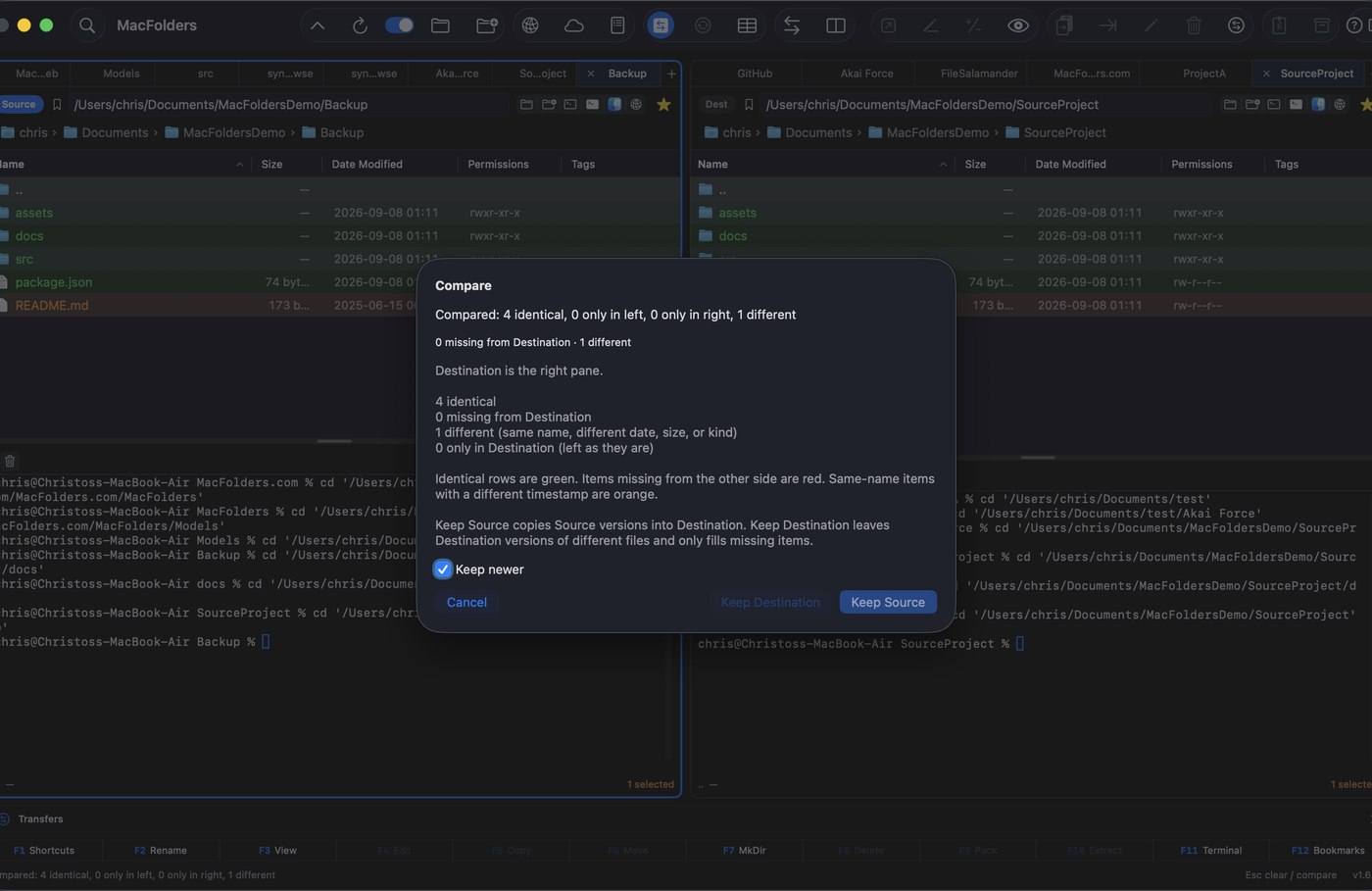This screenshot has height=891, width=1372.
Task: Click the folder icon in Backup path bar
Action: 526,104
